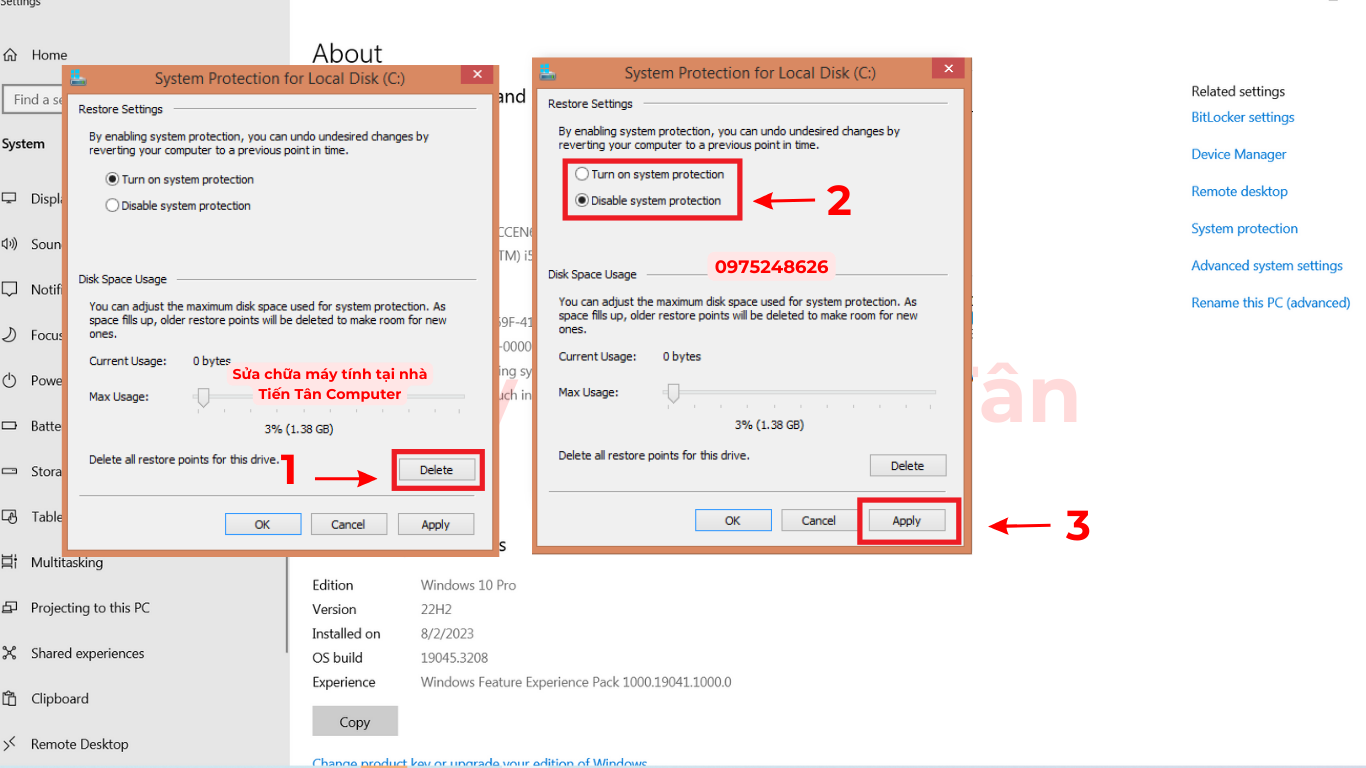This screenshot has width=1366, height=768.
Task: Click Max Usage slider thumb in left dialog
Action: click(203, 398)
